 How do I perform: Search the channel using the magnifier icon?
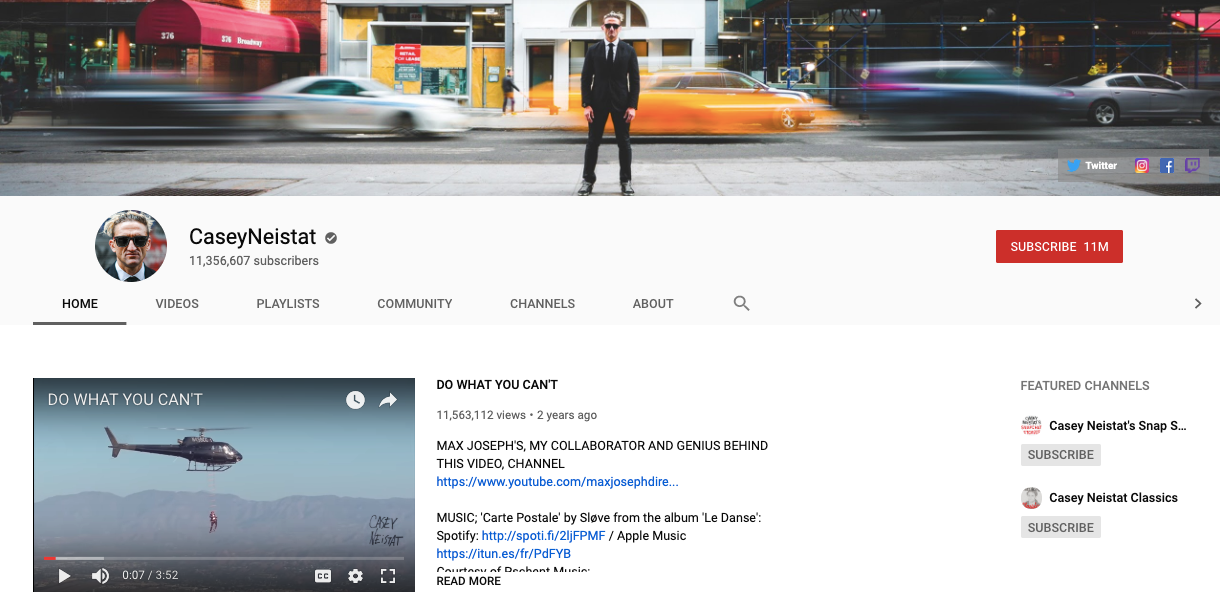click(741, 303)
